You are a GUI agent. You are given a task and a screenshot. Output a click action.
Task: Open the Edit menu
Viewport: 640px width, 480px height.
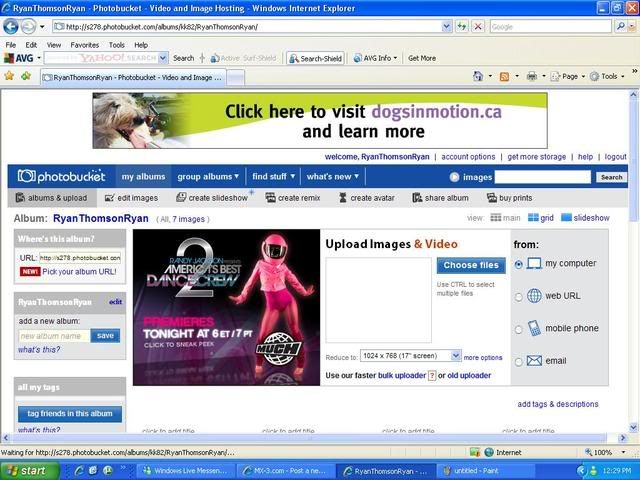point(31,45)
